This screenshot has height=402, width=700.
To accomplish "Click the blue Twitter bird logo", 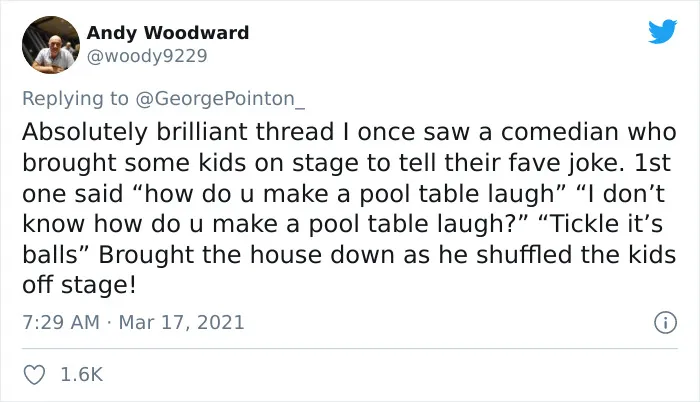I will pos(662,31).
